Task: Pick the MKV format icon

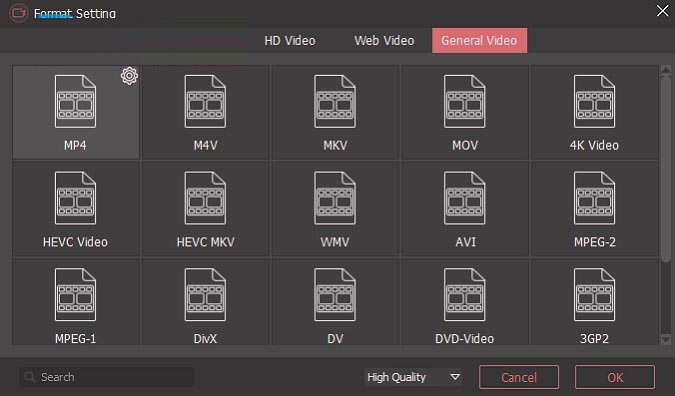Action: (335, 102)
